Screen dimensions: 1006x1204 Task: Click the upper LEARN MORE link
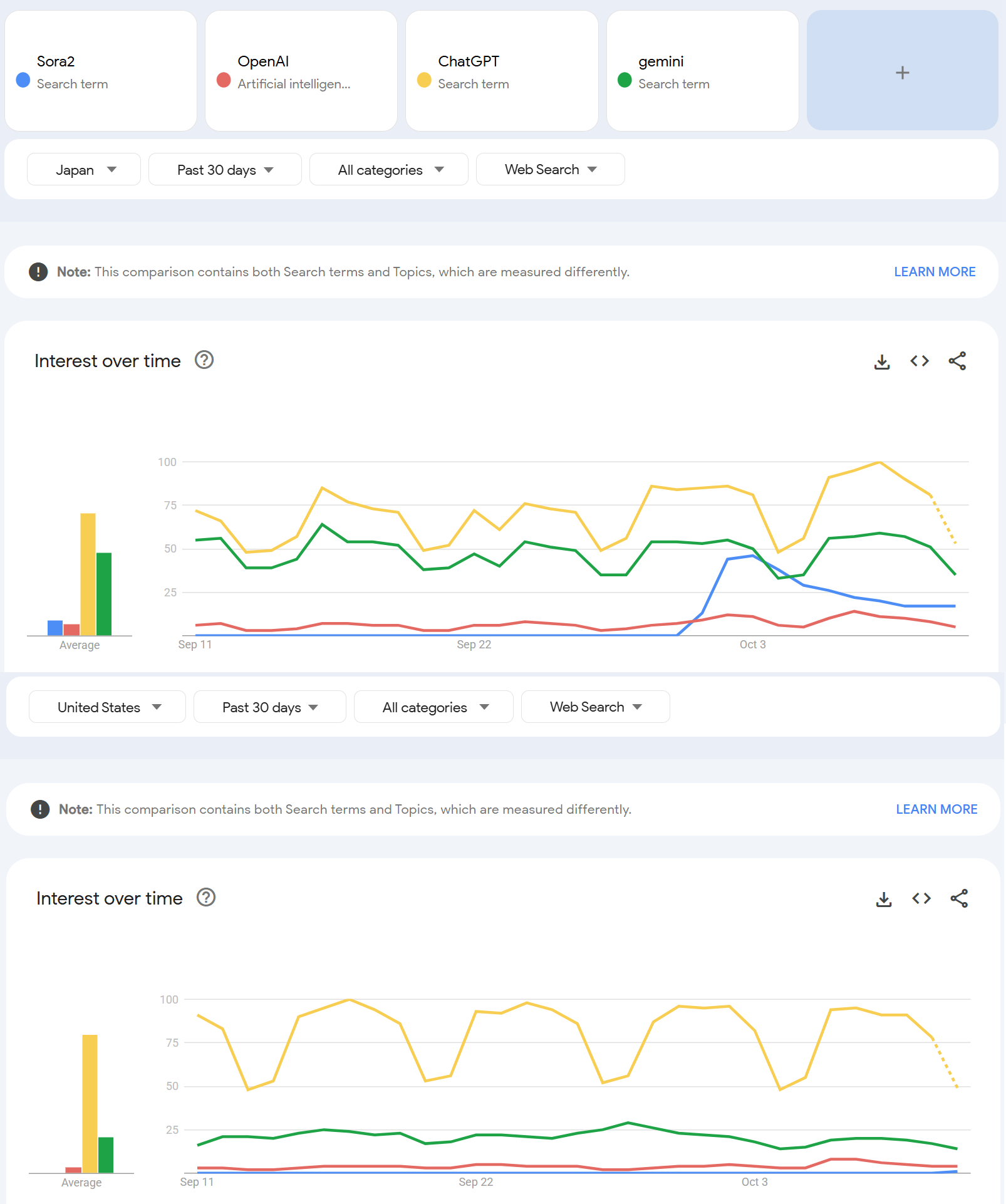[x=935, y=272]
